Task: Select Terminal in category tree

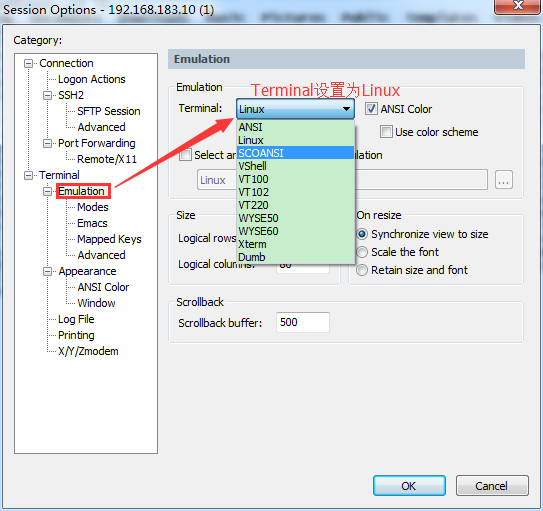Action: pos(59,175)
